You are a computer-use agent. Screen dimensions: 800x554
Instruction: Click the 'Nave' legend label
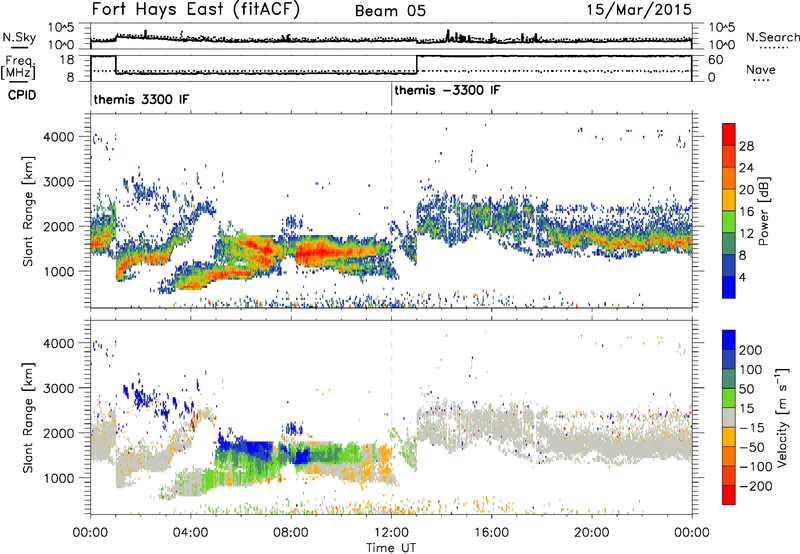[760, 69]
